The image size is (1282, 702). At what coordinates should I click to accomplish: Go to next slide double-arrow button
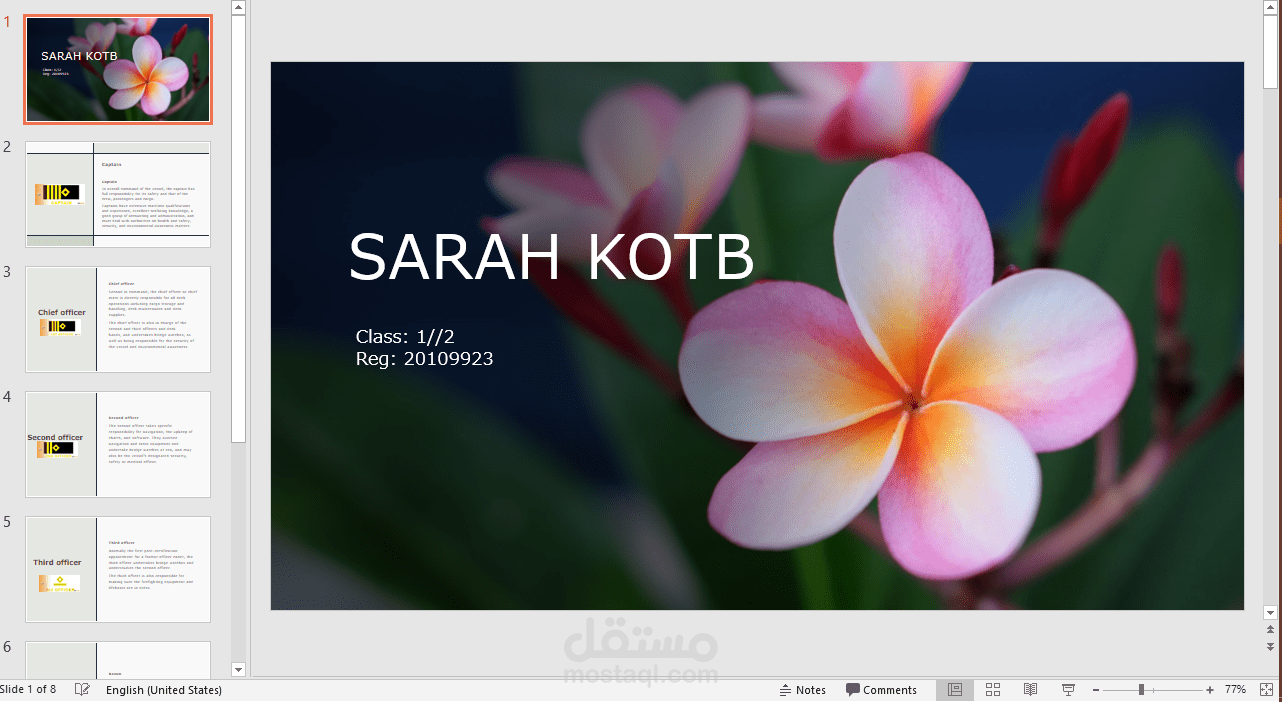[x=1271, y=646]
